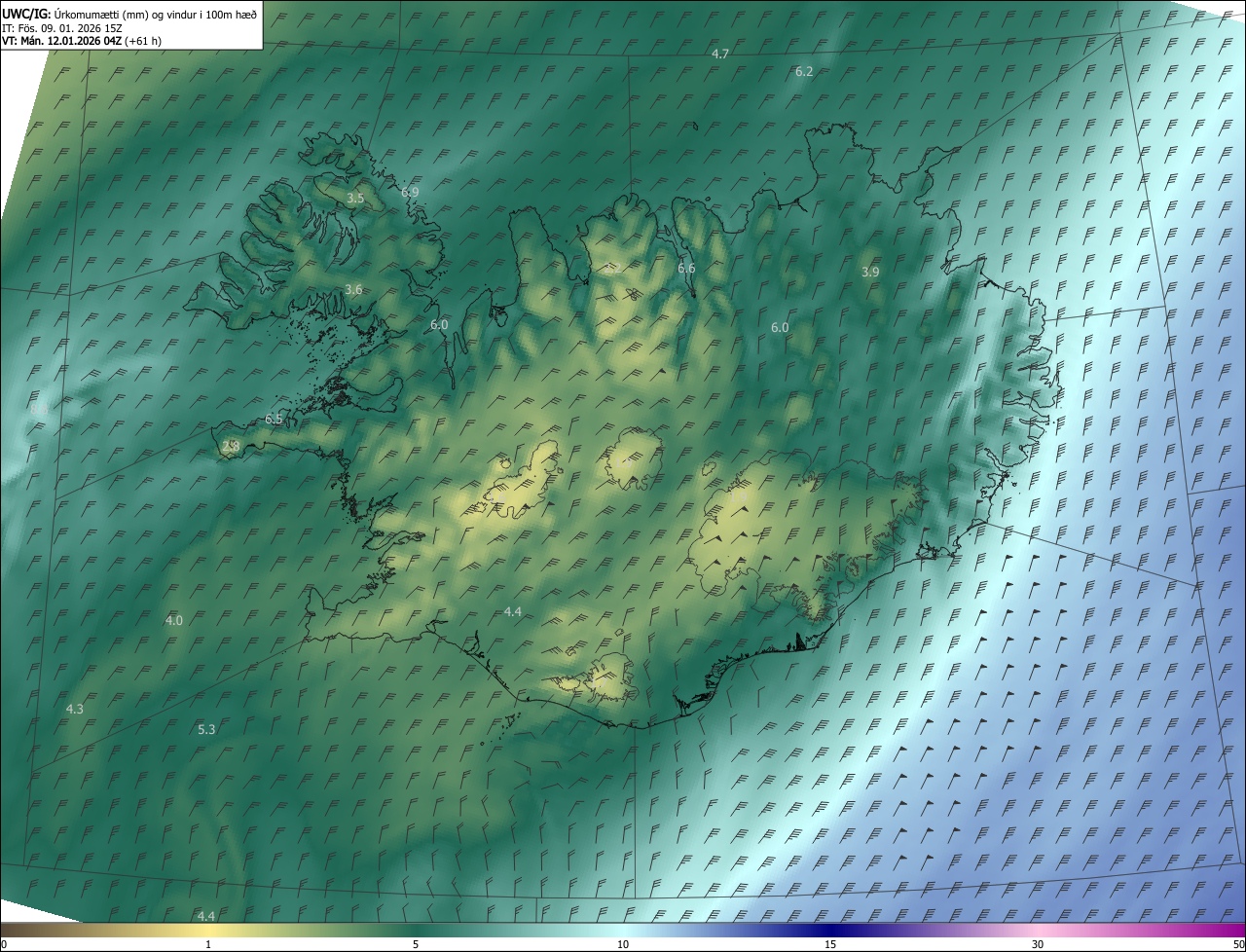1246x952 pixels.
Task: Click the '1' tick on the color scale
Action: coord(208,945)
